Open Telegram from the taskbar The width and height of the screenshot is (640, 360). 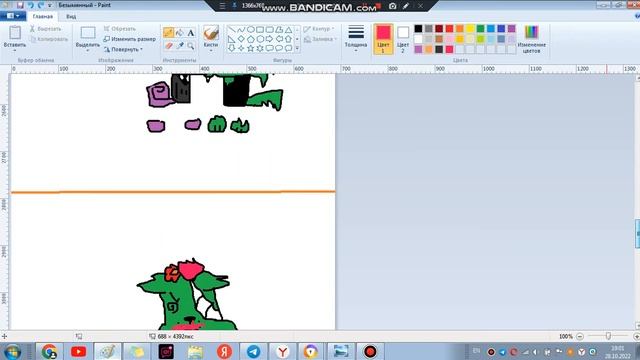coord(253,351)
